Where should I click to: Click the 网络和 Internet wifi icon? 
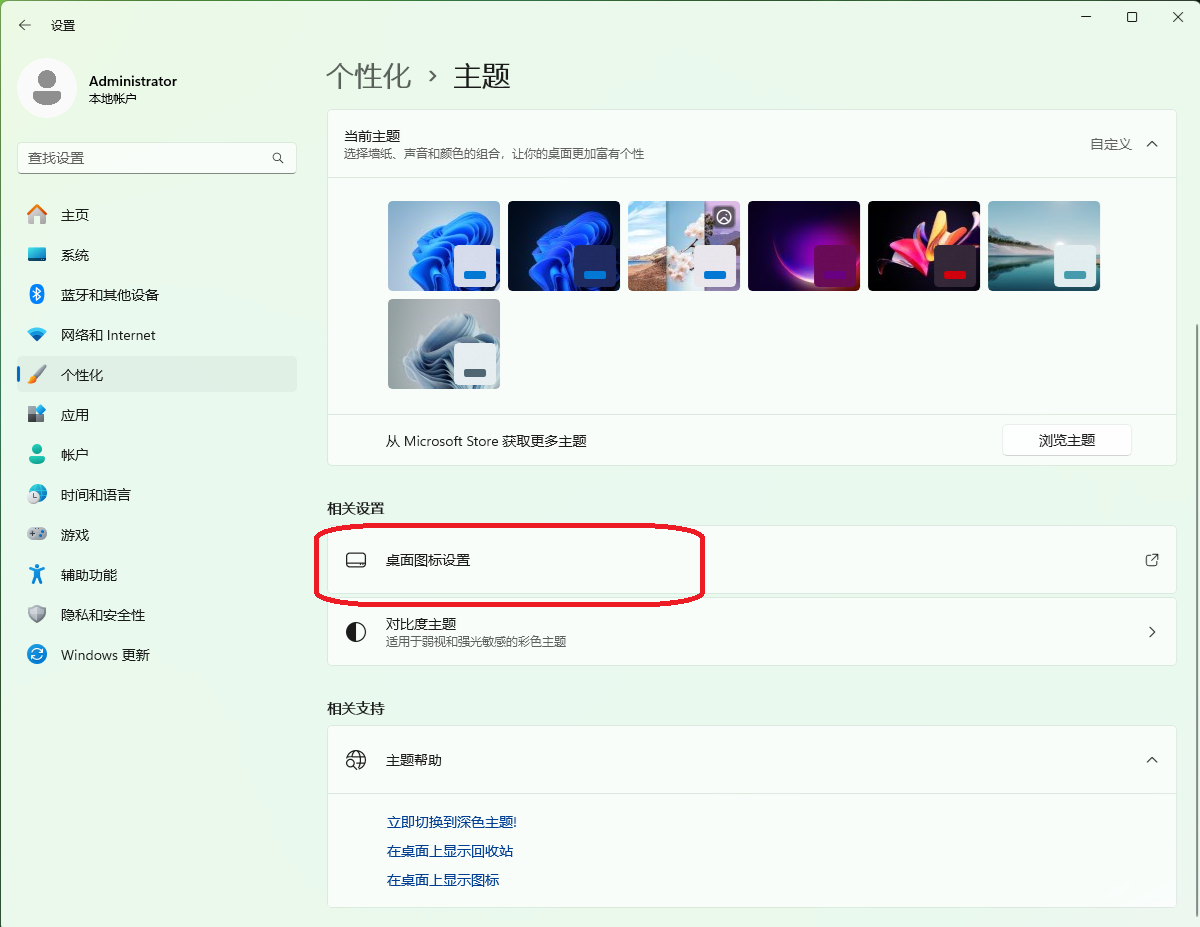[x=37, y=335]
